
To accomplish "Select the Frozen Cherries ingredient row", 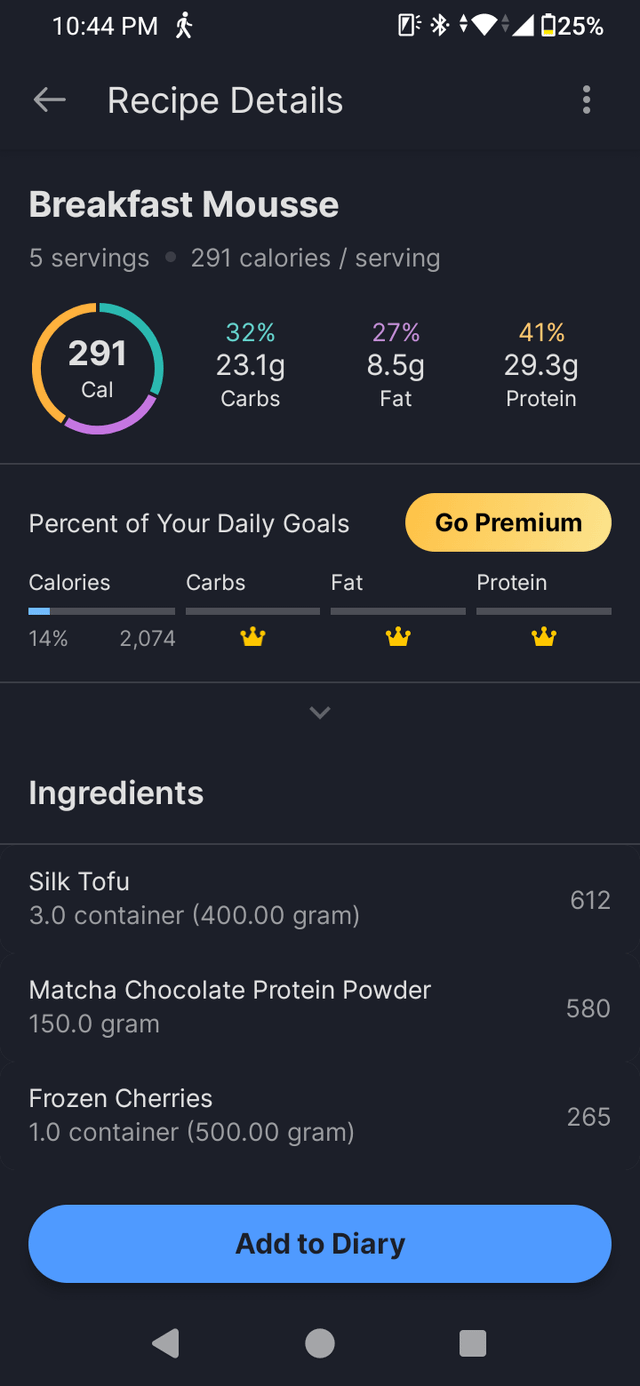I will coord(320,1115).
